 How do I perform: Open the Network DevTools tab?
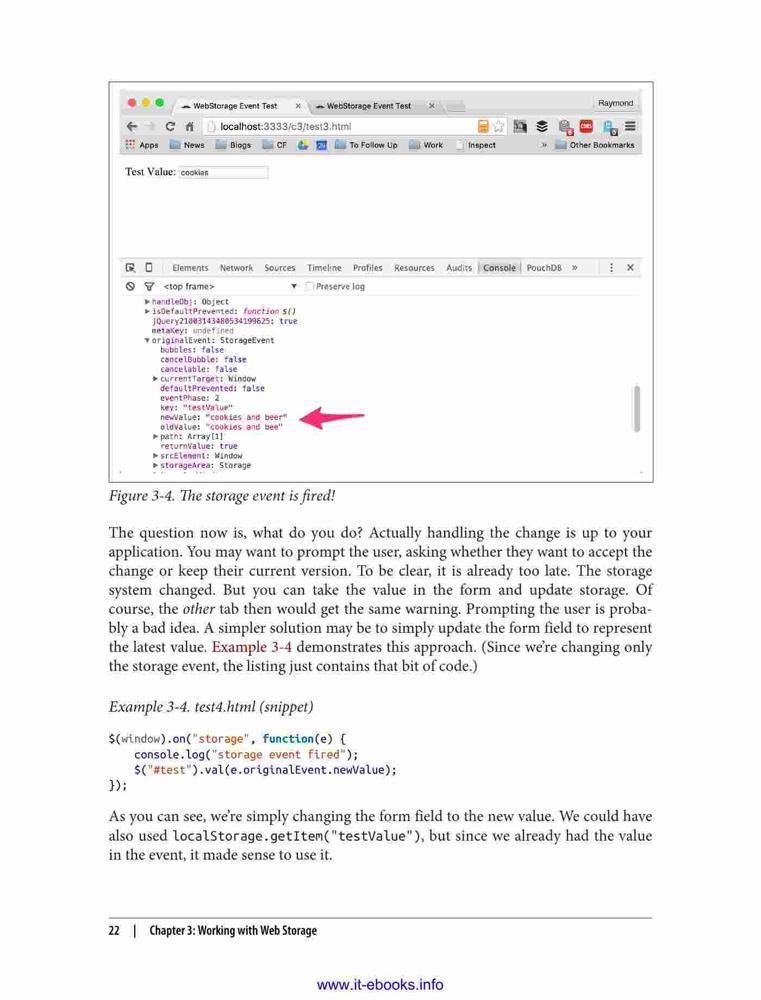tap(236, 268)
